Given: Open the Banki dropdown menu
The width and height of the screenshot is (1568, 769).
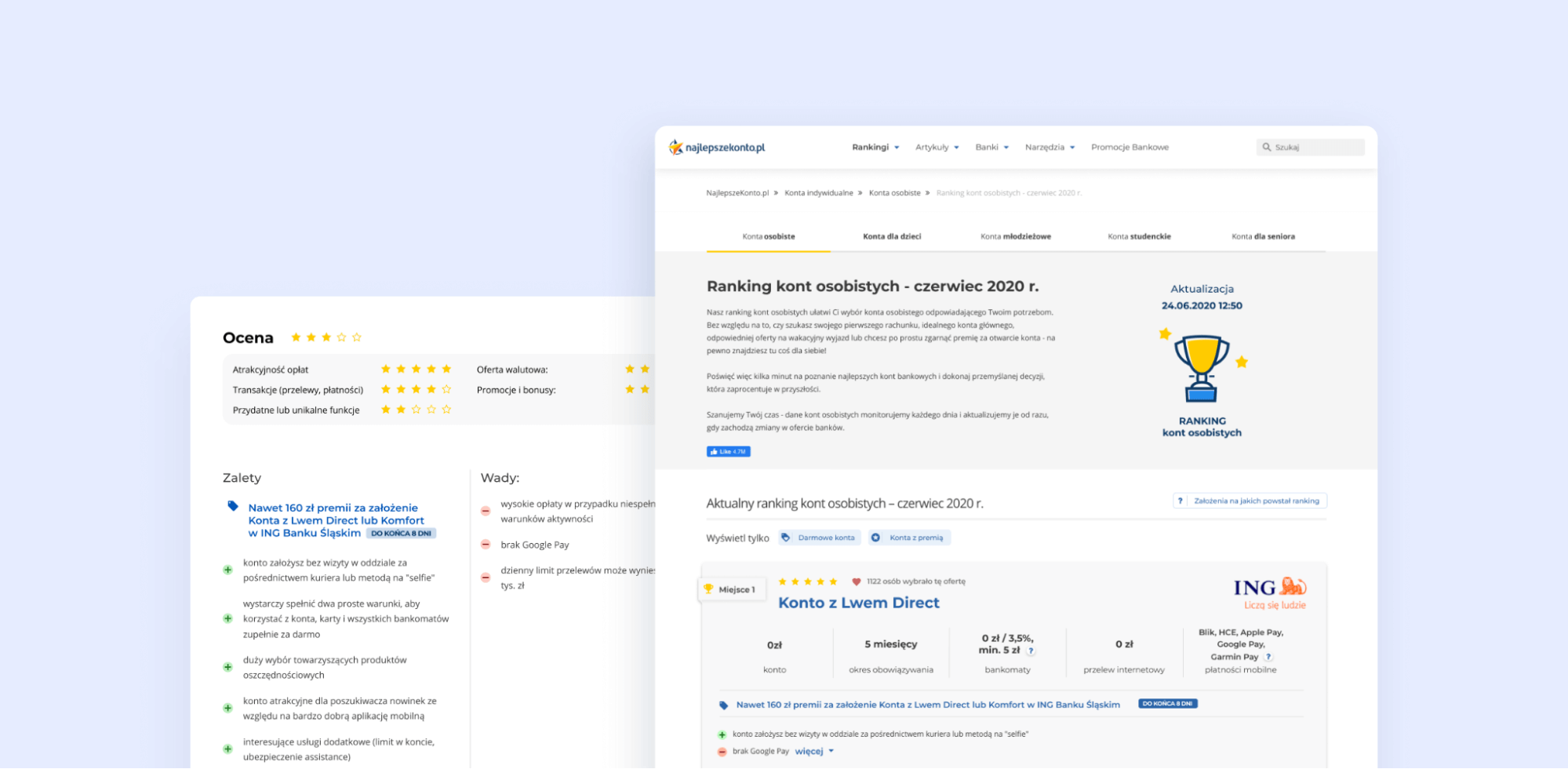Looking at the screenshot, I should click(x=991, y=148).
